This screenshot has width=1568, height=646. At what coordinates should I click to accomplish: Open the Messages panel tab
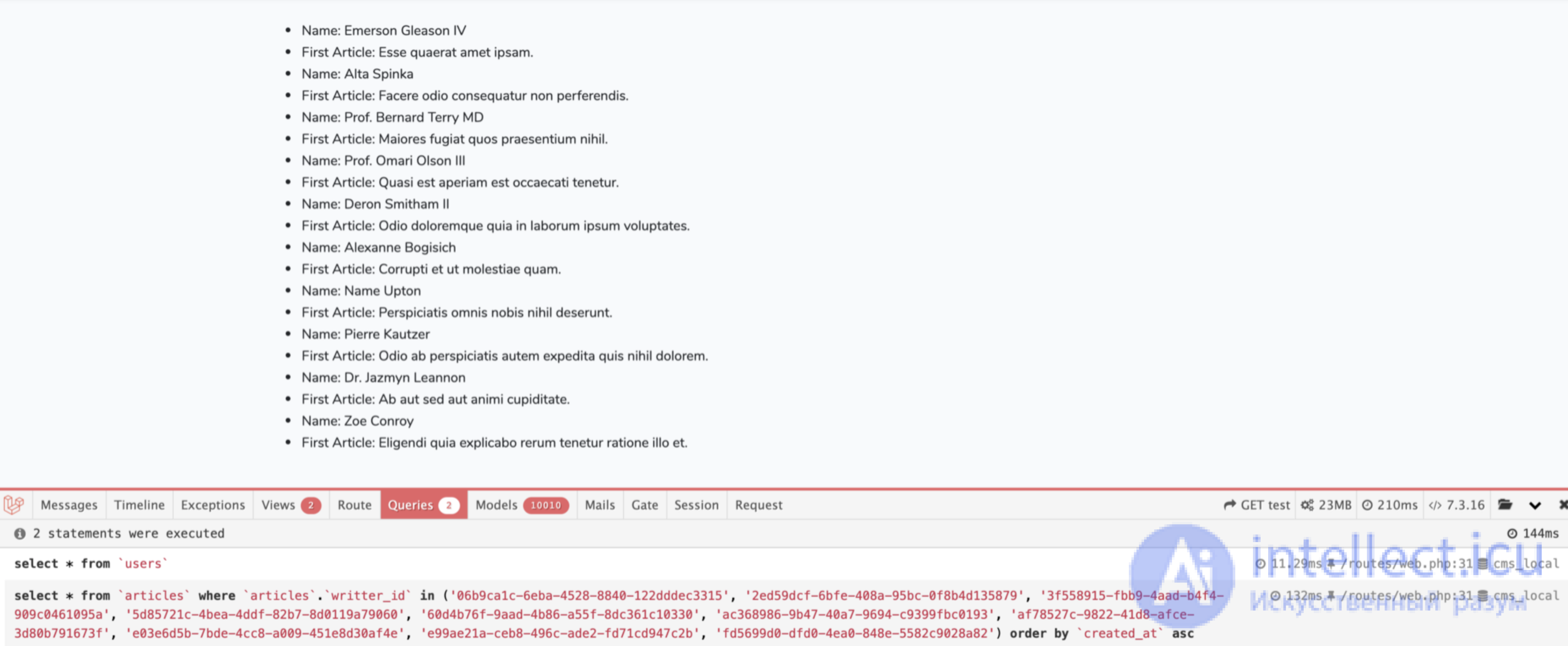(67, 504)
